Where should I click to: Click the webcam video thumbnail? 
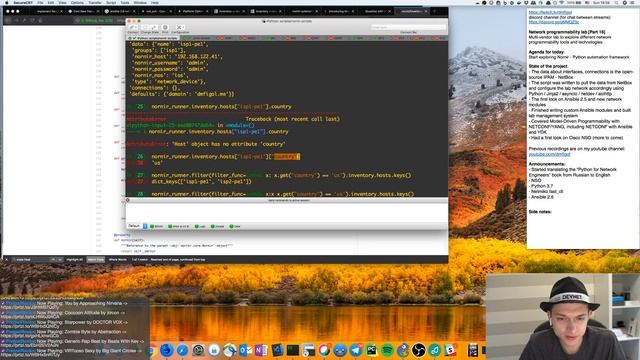click(x=563, y=316)
